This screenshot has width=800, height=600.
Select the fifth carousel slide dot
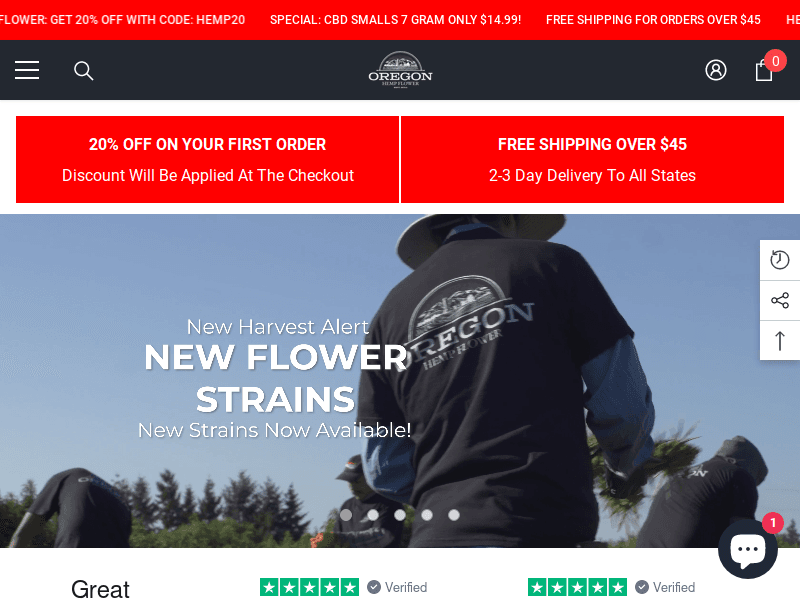pos(454,515)
